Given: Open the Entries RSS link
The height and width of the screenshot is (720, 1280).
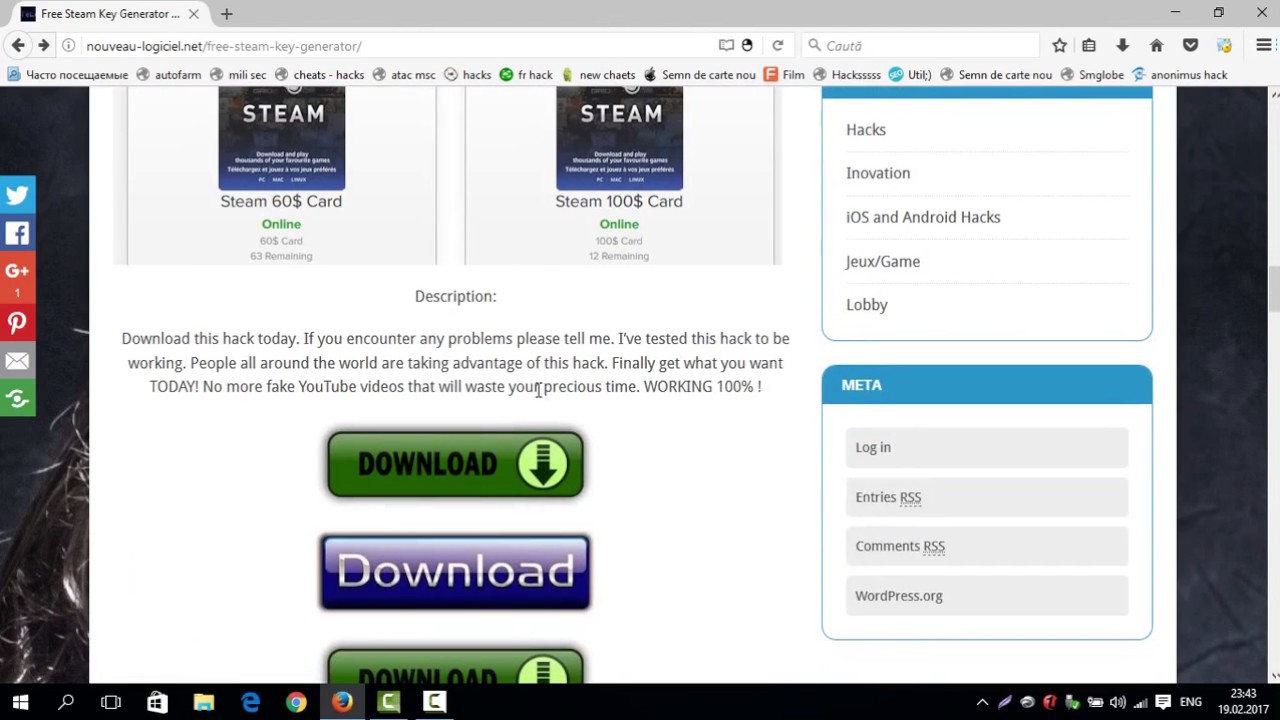Looking at the screenshot, I should [x=888, y=497].
